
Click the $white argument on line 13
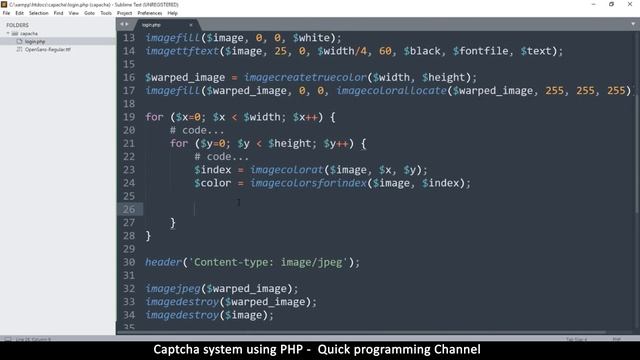311,38
